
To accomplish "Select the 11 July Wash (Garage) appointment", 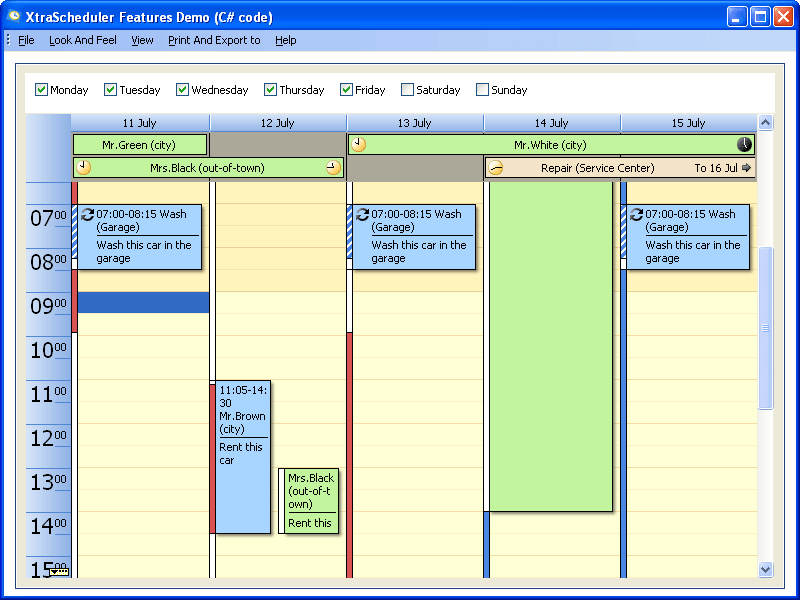I will (x=139, y=237).
